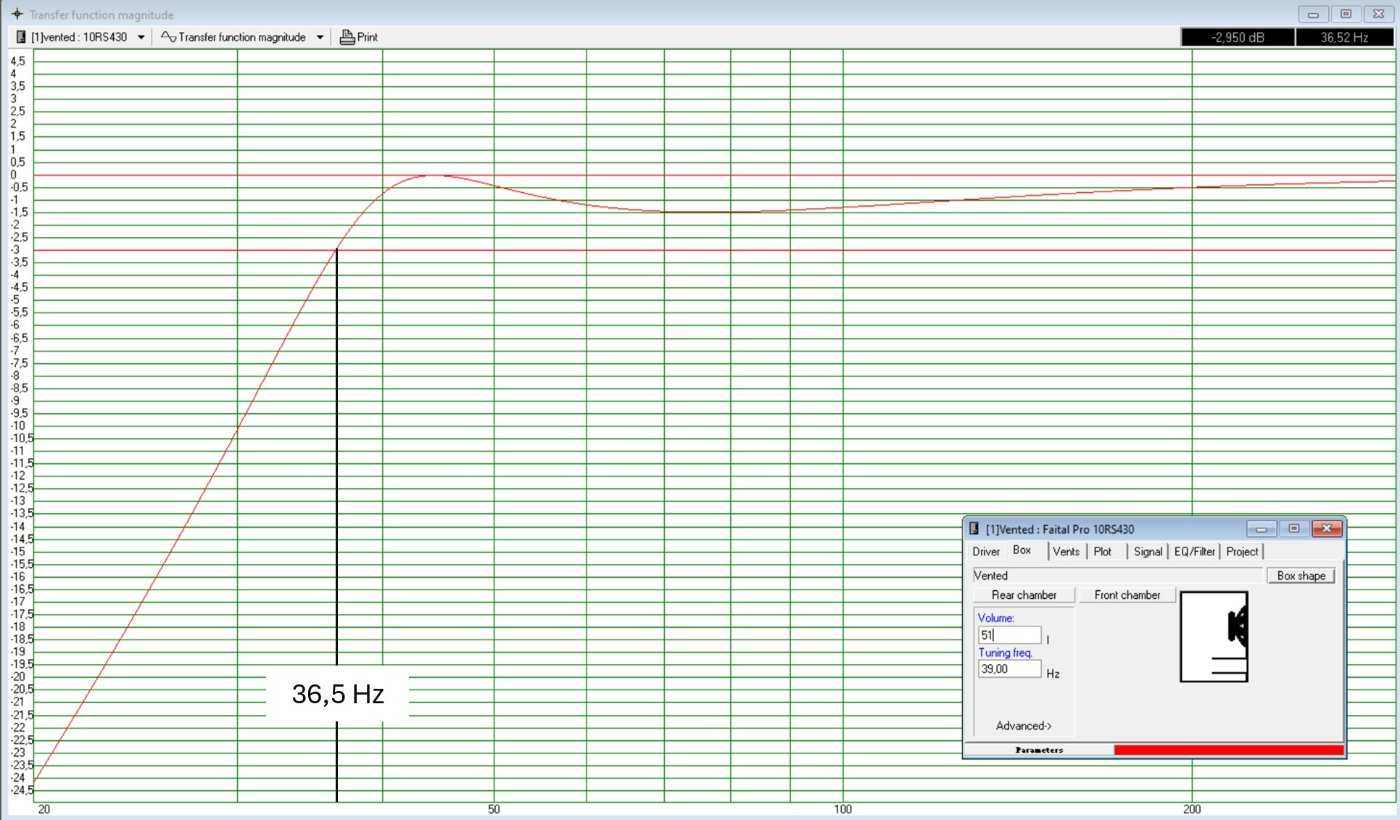Click the Tuning freq. input field
Image resolution: width=1400 pixels, height=820 pixels.
click(1009, 669)
